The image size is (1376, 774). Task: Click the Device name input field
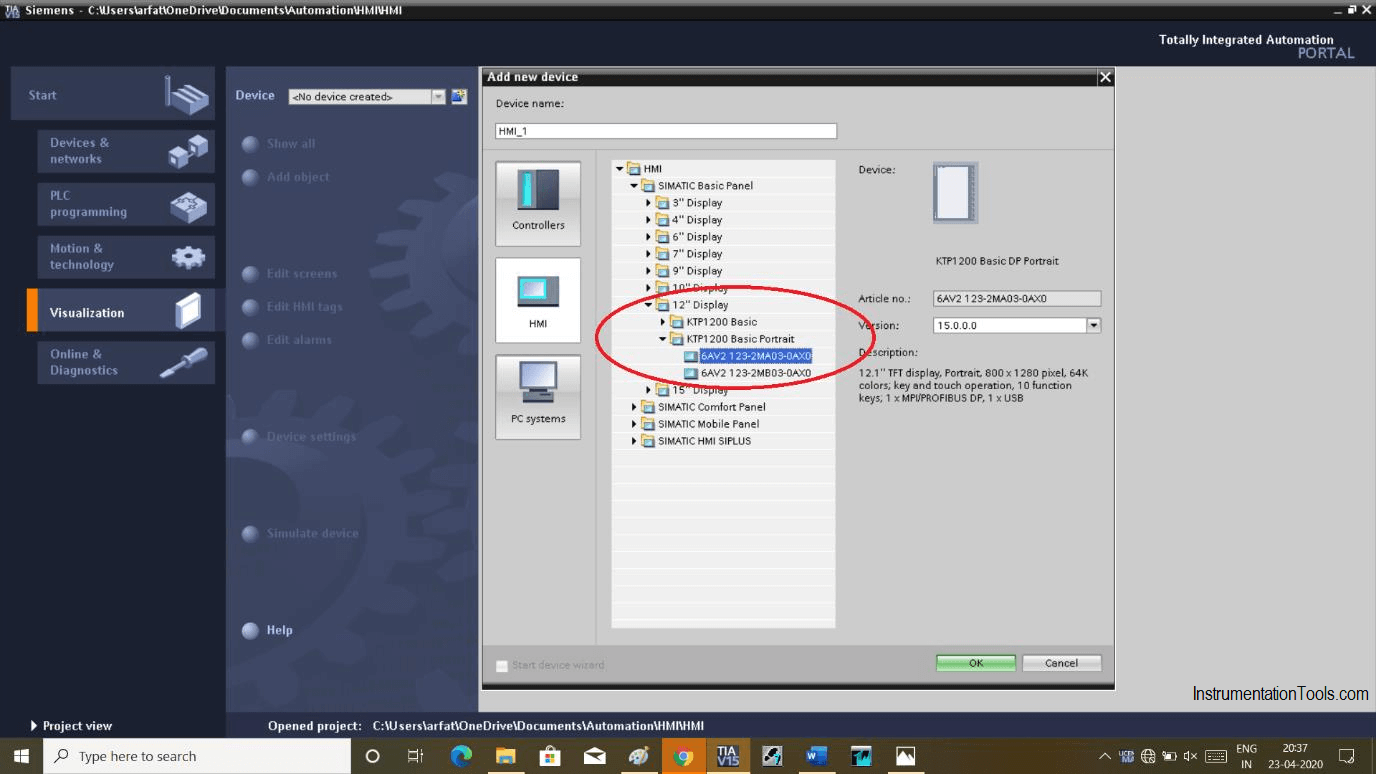666,131
